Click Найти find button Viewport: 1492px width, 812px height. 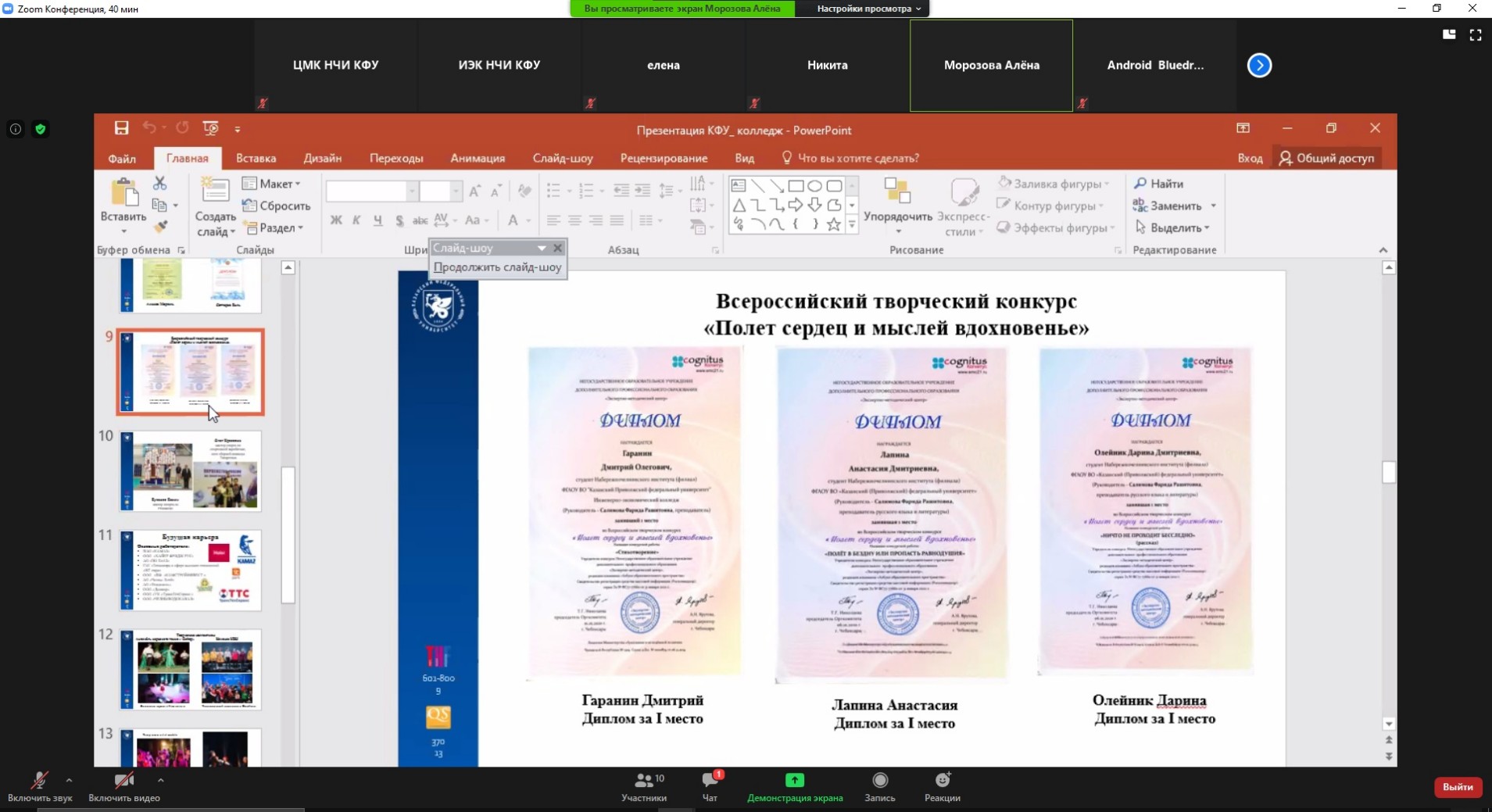(x=1158, y=184)
